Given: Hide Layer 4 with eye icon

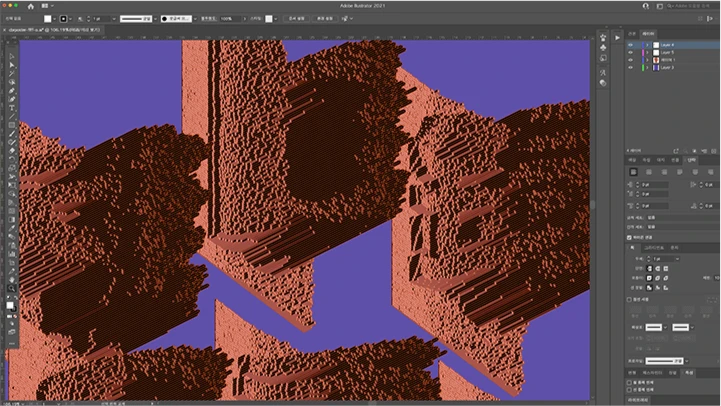Looking at the screenshot, I should click(x=630, y=45).
